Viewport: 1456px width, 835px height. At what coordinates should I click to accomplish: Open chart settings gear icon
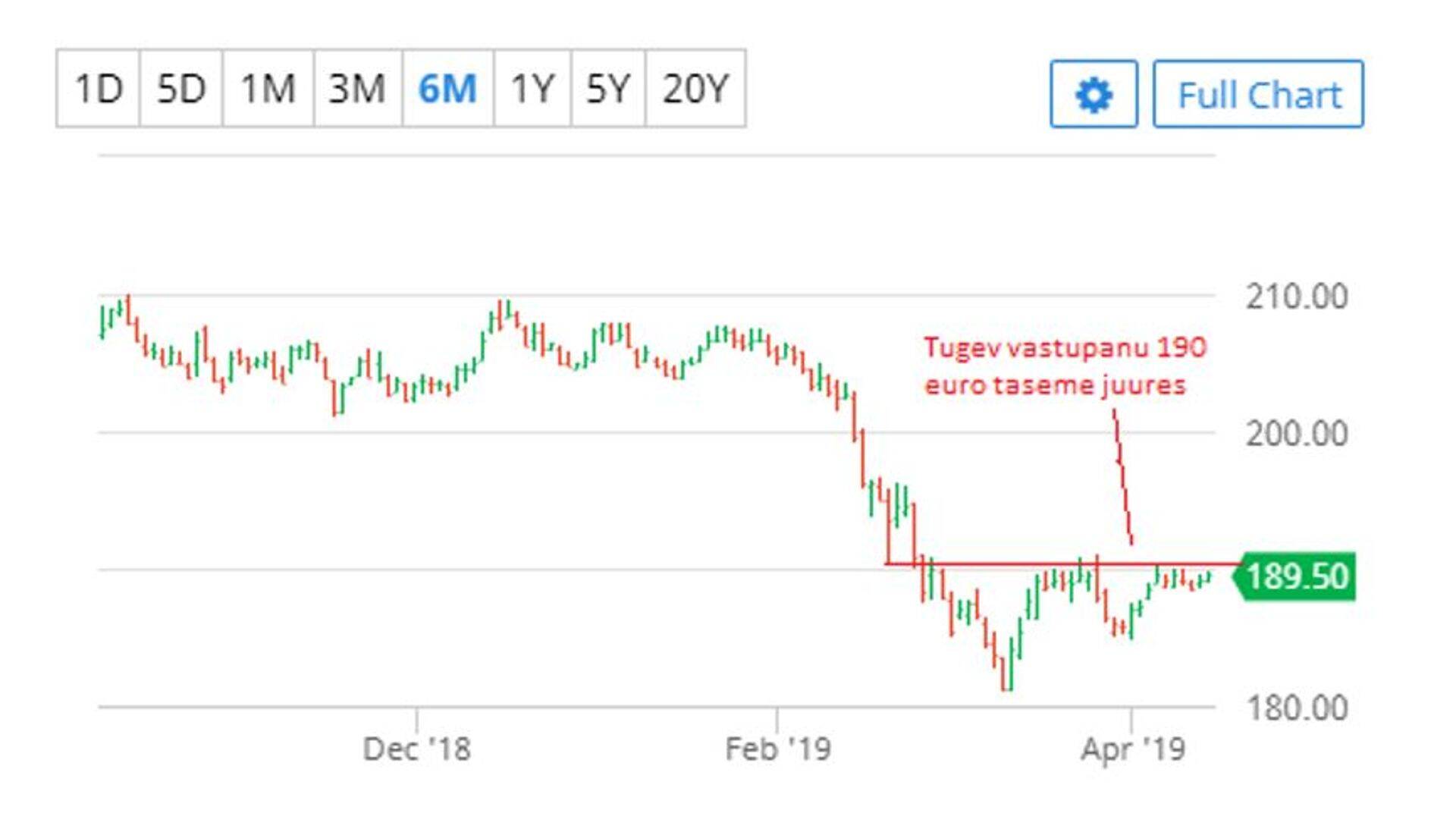tap(1094, 95)
